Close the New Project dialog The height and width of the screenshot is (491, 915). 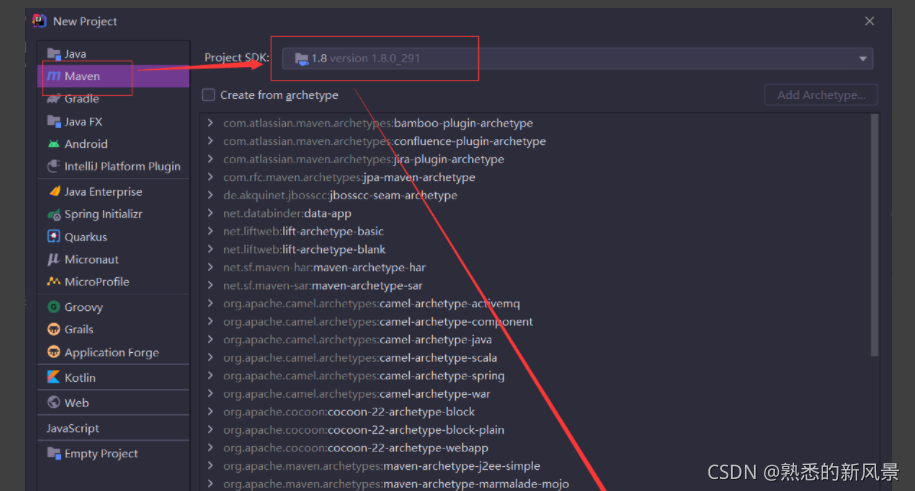[x=869, y=21]
